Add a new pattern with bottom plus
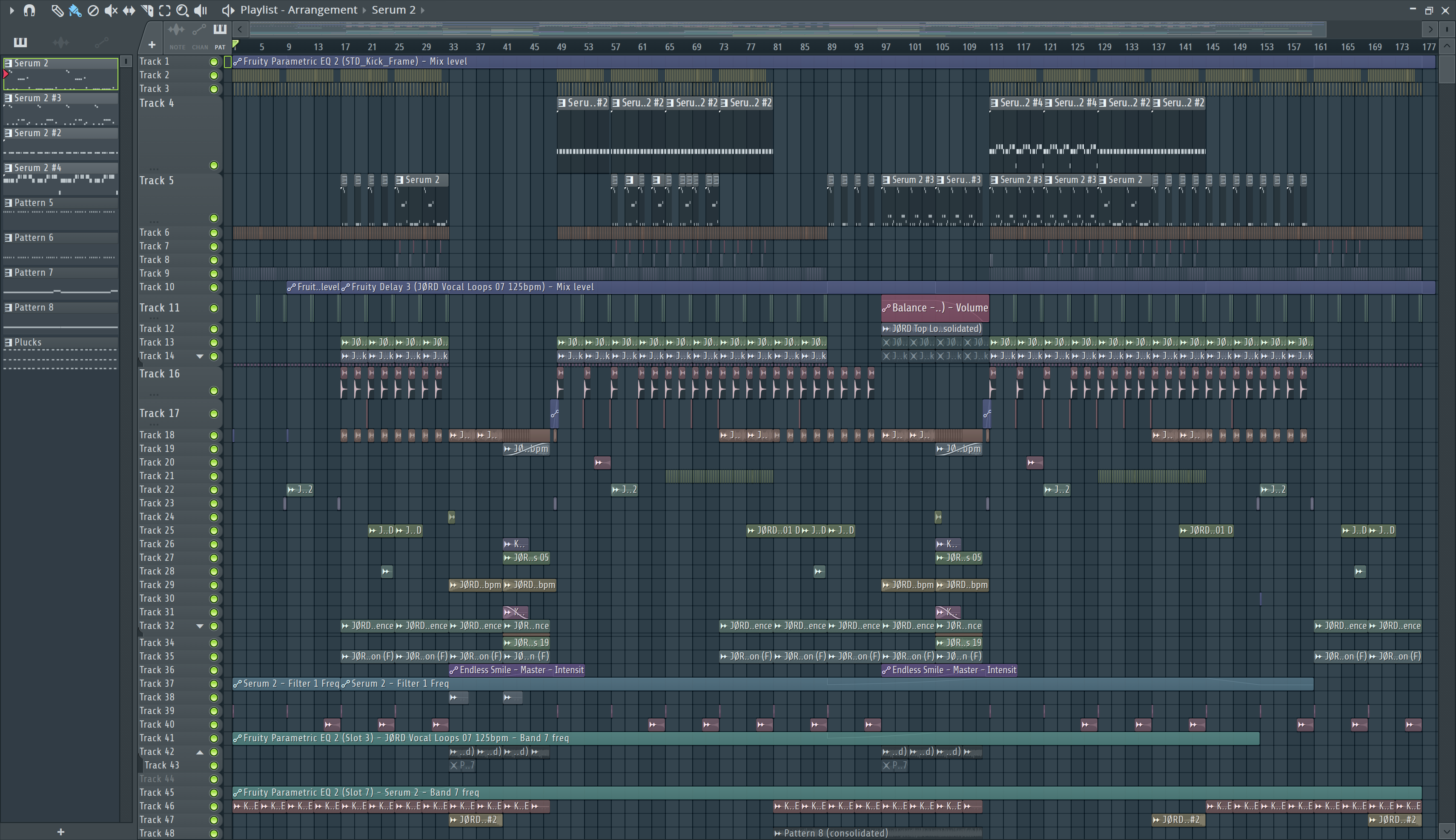The width and height of the screenshot is (1456, 840). click(60, 831)
